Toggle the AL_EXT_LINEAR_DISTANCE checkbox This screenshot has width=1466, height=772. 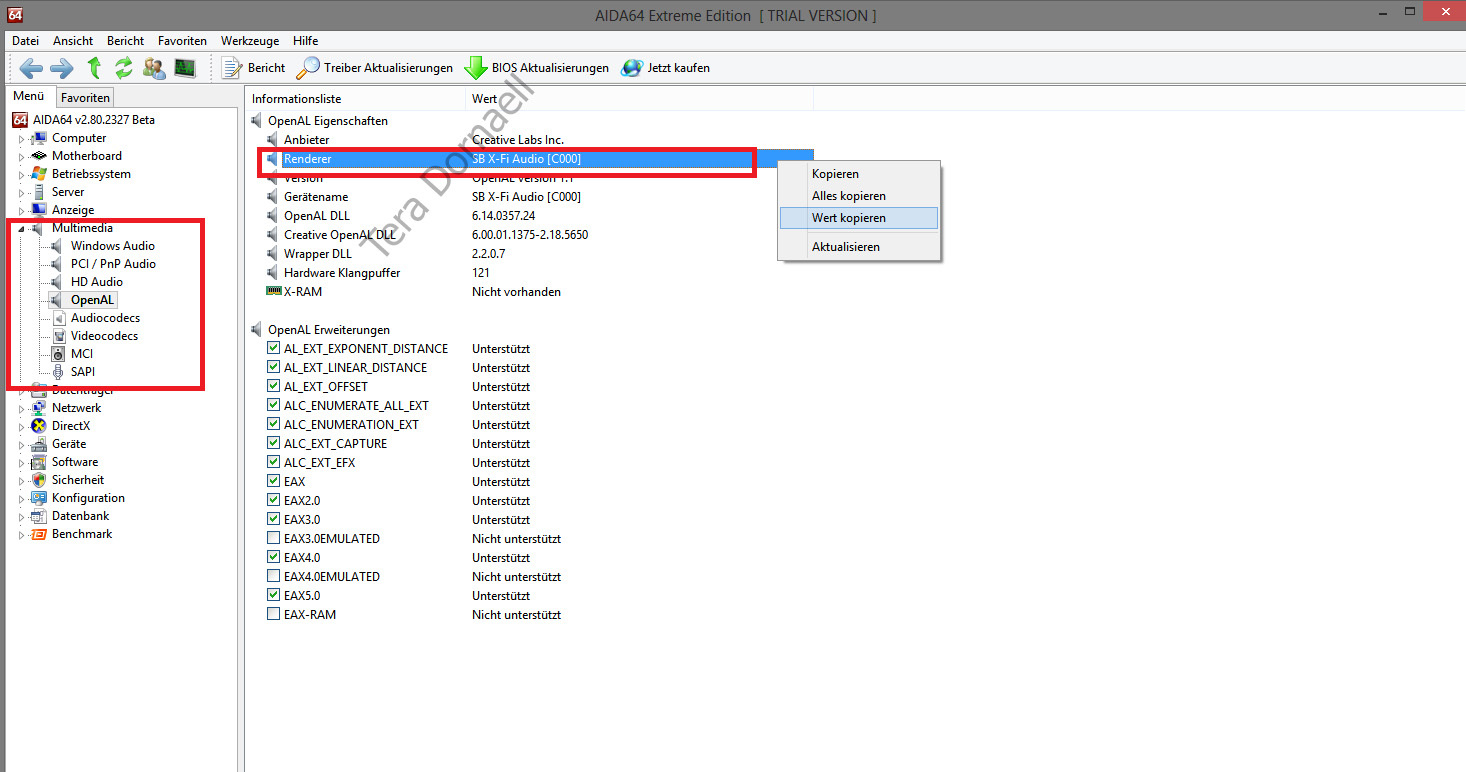click(x=273, y=368)
